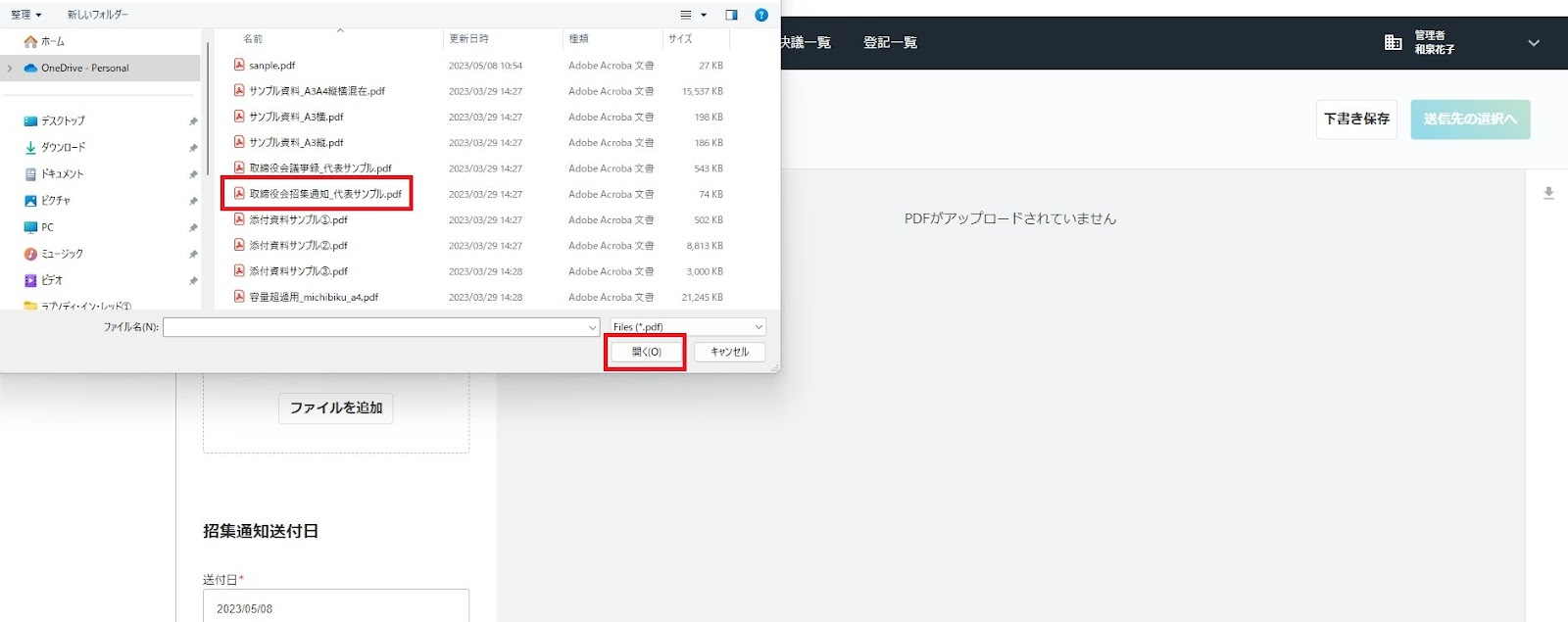Select file 取締役会招集通知_代表サンプル.pdf
Viewport: 1568px width, 622px height.
(x=324, y=194)
